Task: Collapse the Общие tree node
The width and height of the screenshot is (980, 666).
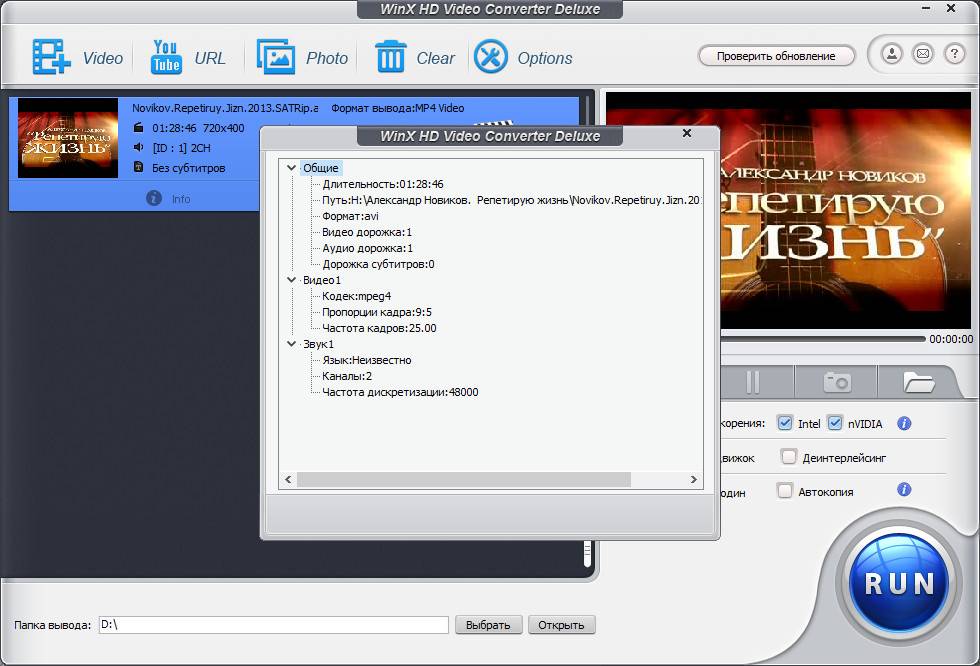Action: pyautogui.click(x=291, y=167)
